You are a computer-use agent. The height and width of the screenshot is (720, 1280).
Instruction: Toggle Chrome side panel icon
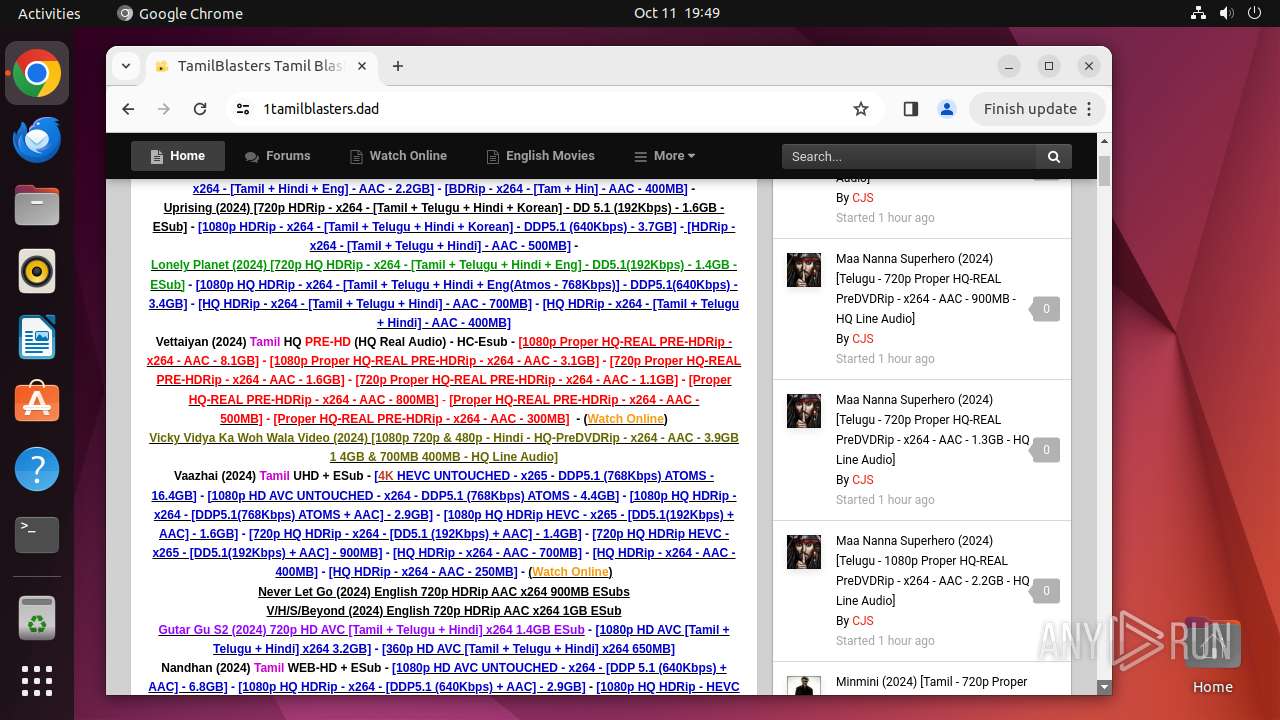910,109
